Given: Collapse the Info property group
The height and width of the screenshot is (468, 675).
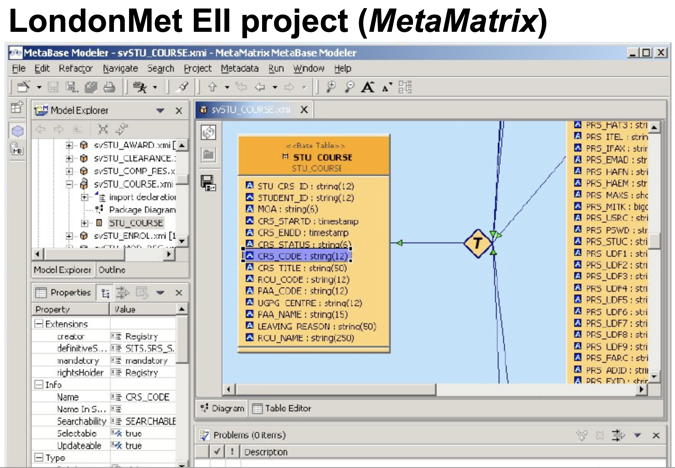Looking at the screenshot, I should point(39,385).
